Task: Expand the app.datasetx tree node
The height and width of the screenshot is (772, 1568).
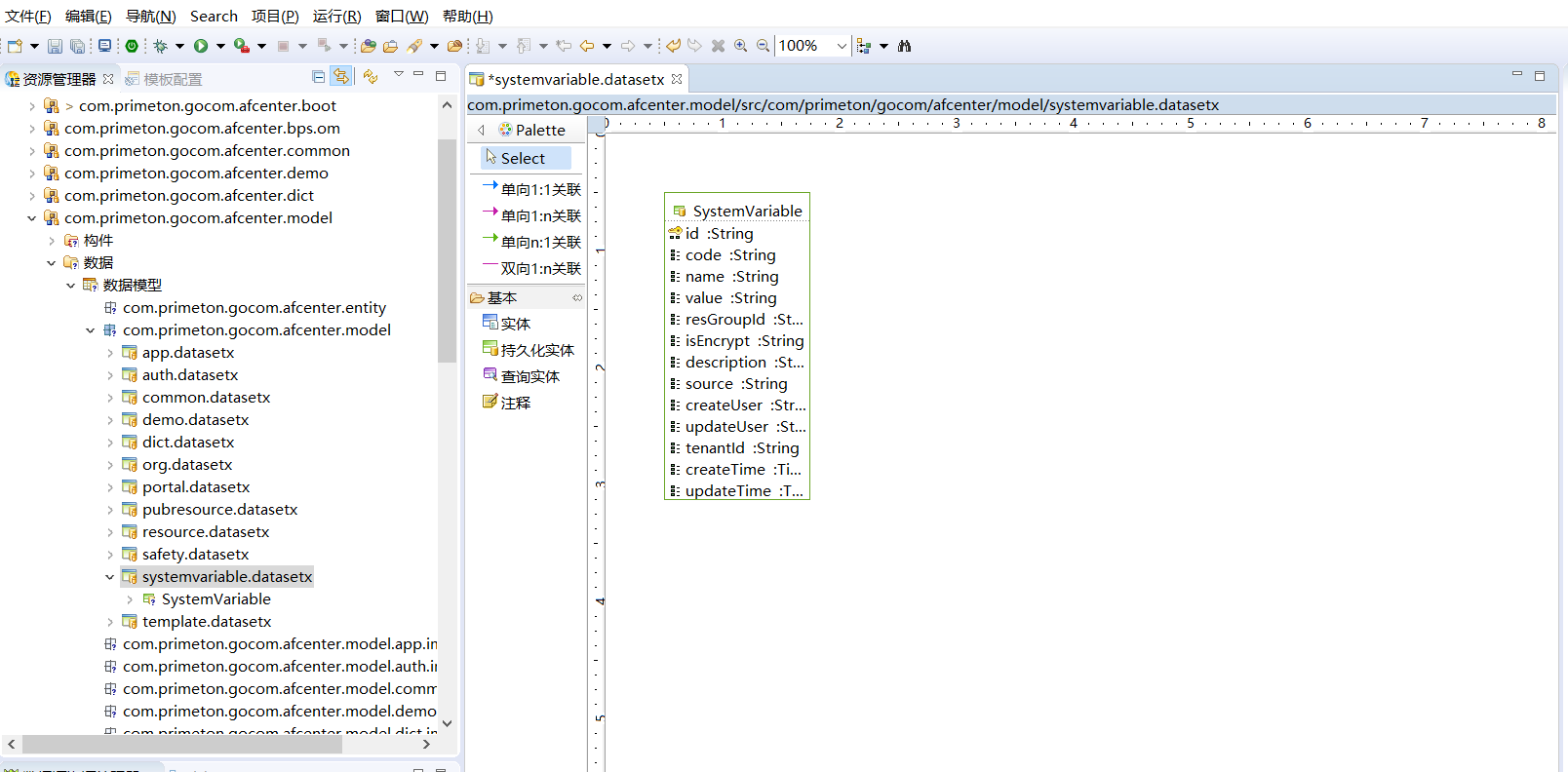Action: click(110, 353)
